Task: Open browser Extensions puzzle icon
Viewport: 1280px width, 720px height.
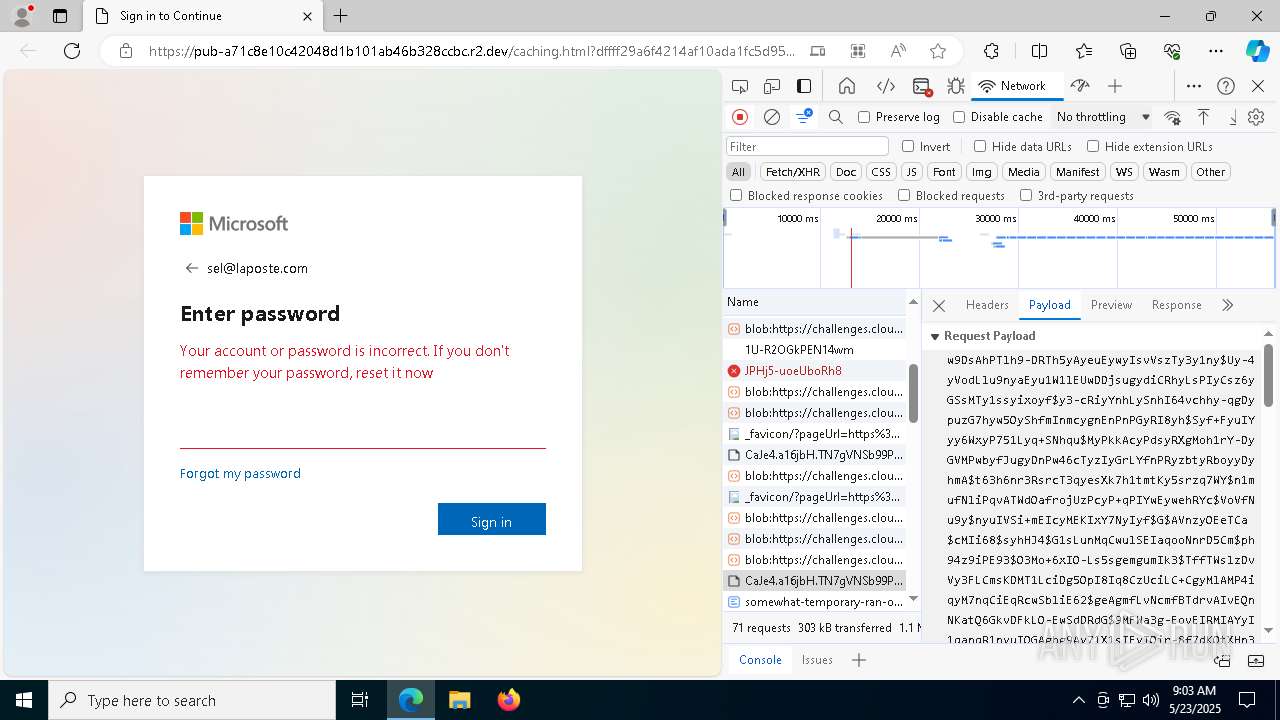Action: click(x=991, y=51)
